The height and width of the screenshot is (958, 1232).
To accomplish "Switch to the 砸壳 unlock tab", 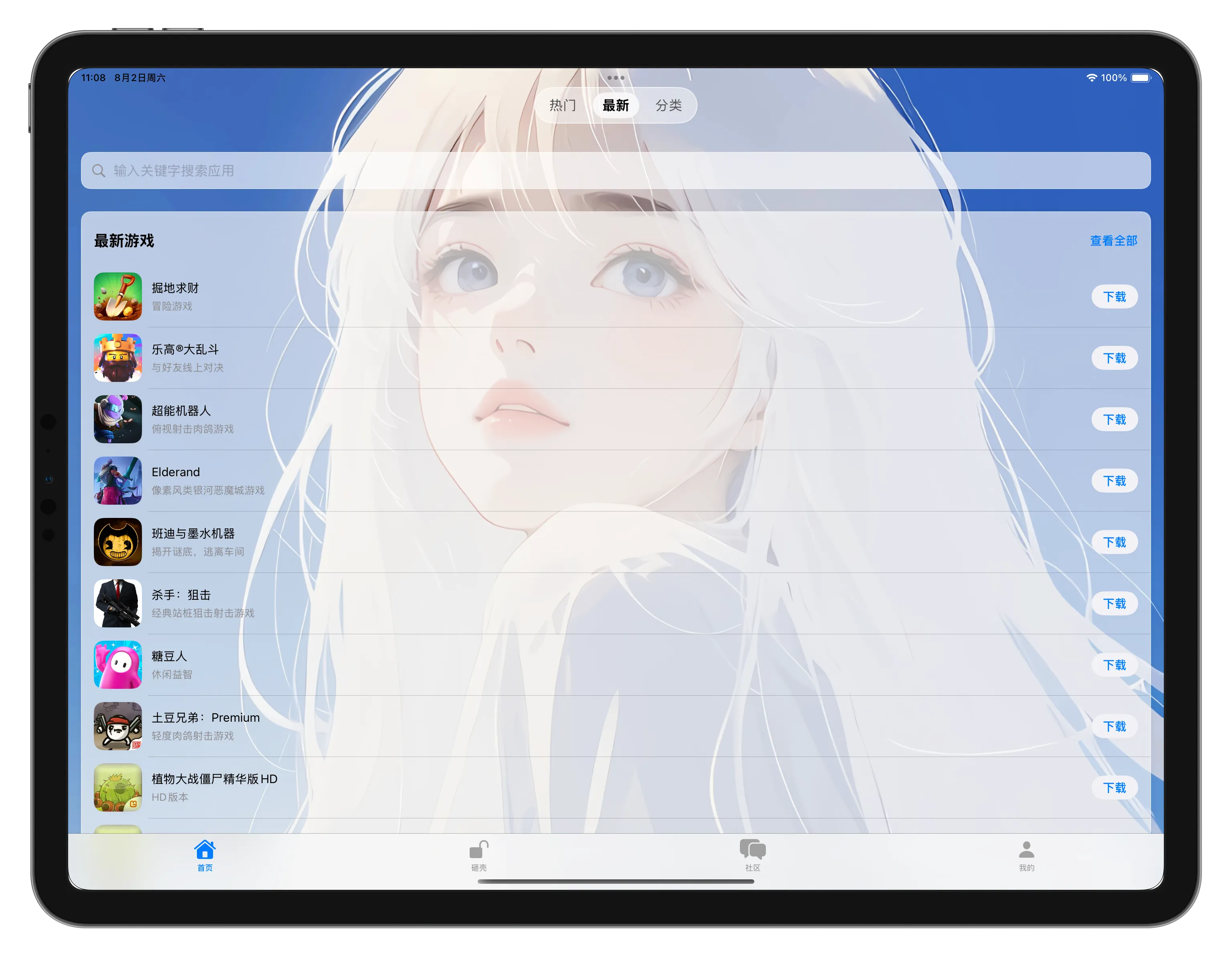I will pyautogui.click(x=479, y=856).
